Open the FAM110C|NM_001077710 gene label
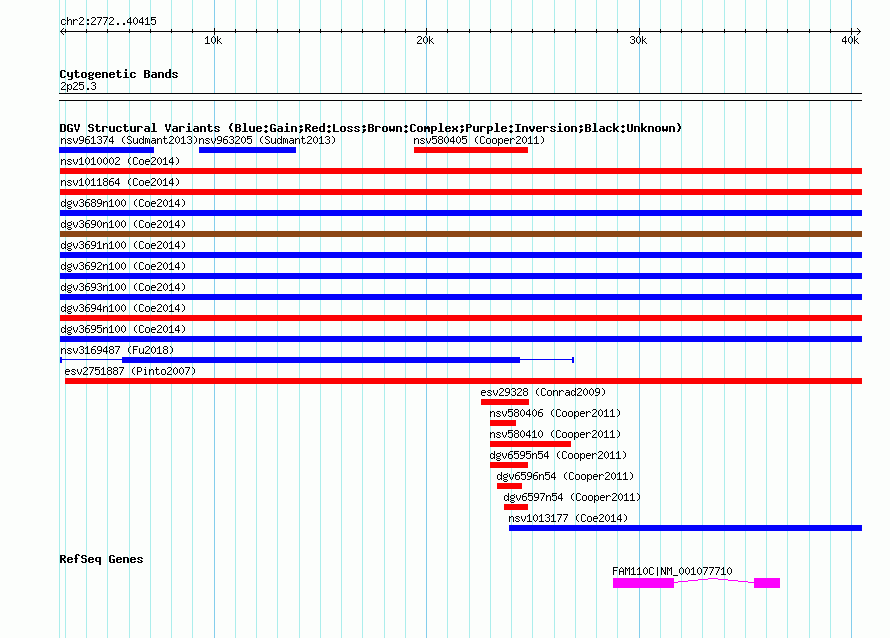 (672, 571)
